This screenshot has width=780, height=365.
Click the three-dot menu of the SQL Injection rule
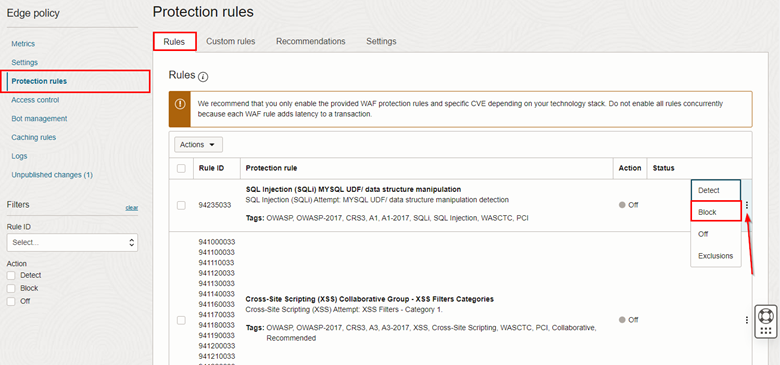point(747,205)
